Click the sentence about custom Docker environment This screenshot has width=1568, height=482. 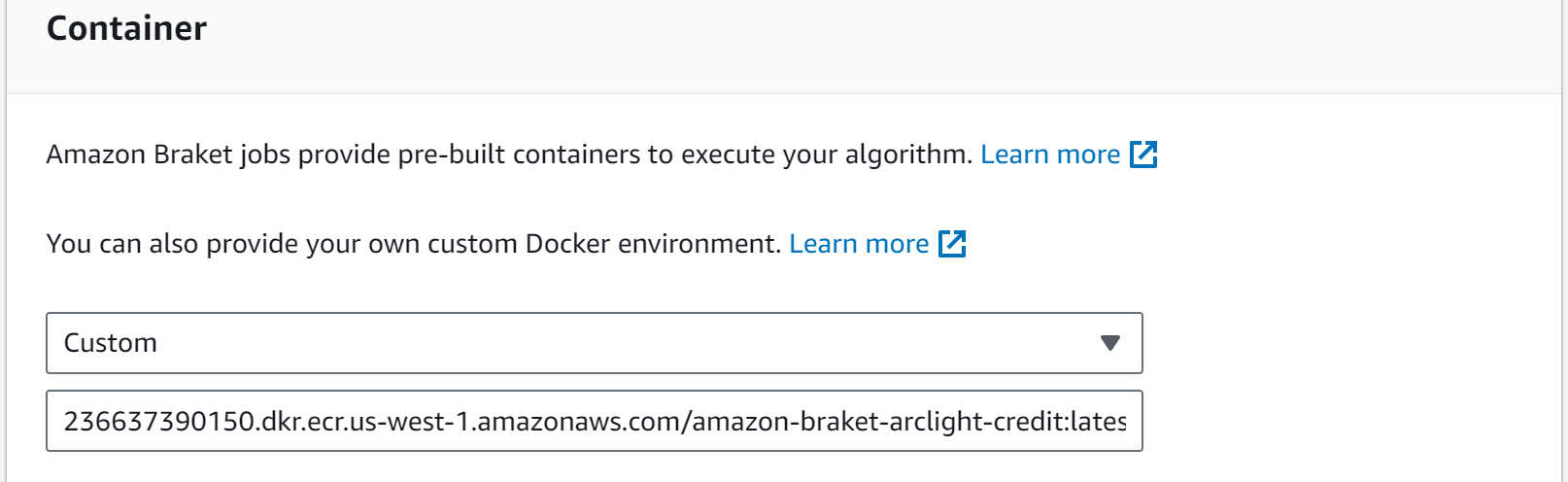(414, 244)
